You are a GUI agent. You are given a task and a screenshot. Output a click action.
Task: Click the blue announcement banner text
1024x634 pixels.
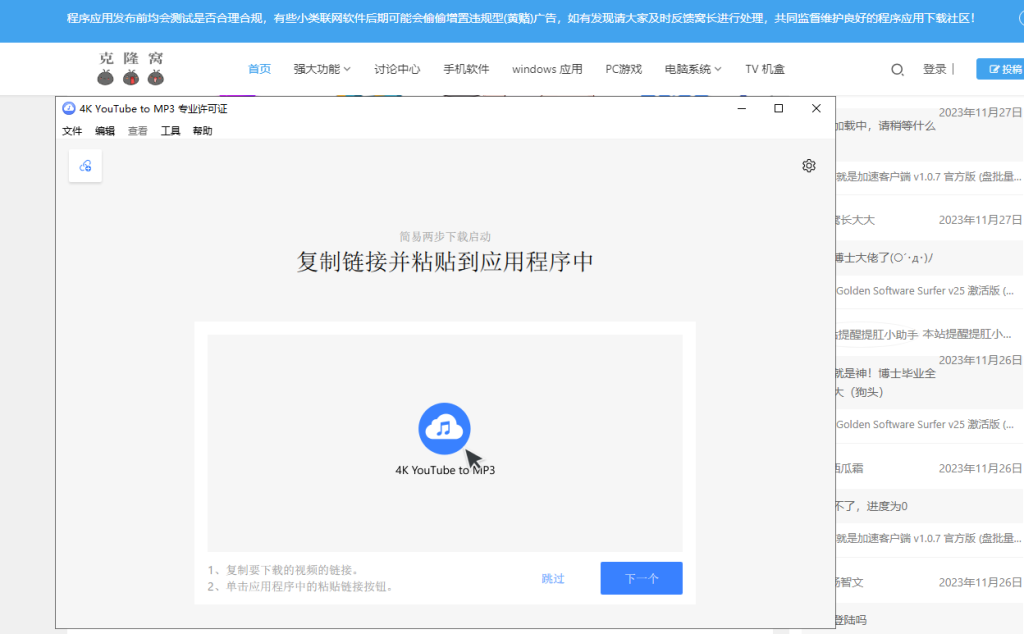tap(520, 18)
